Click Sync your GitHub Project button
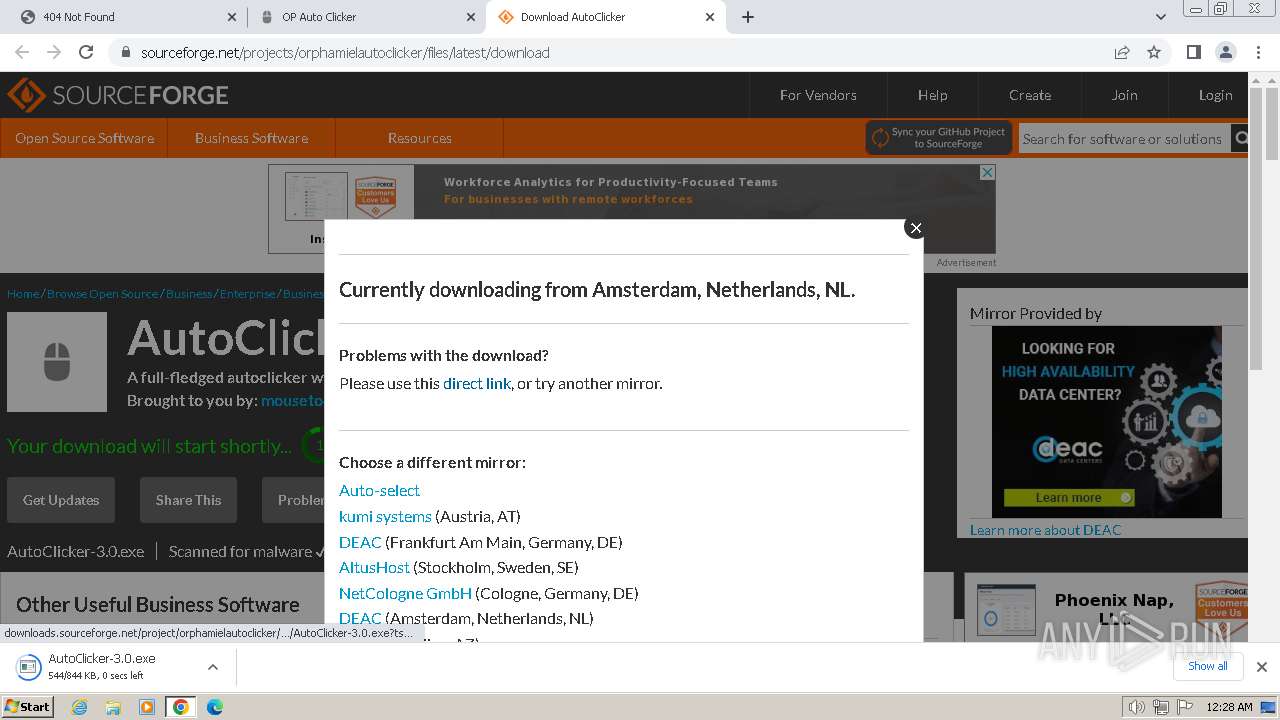Image resolution: width=1280 pixels, height=720 pixels. [x=938, y=138]
